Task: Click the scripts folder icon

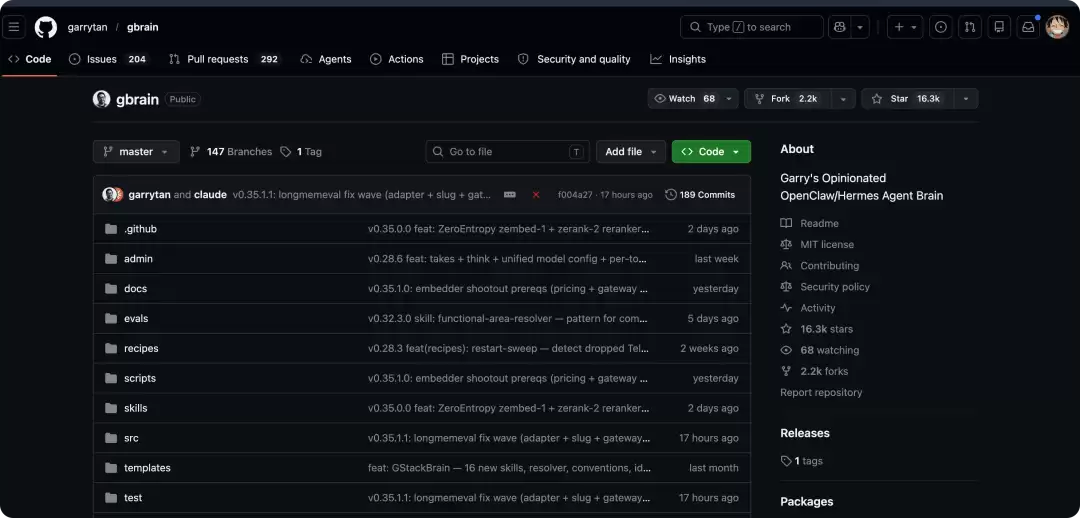Action: point(111,378)
